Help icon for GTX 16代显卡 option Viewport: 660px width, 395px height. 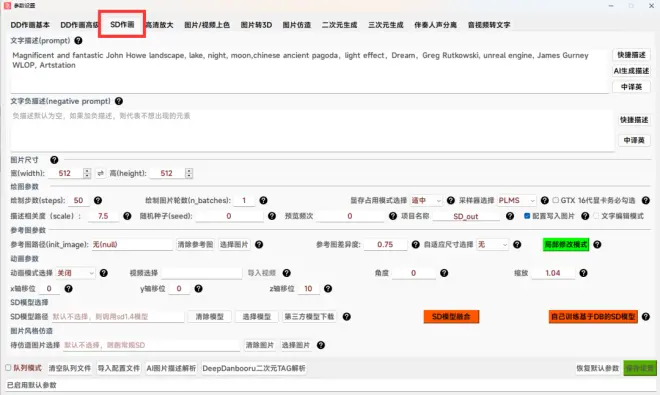click(x=646, y=200)
